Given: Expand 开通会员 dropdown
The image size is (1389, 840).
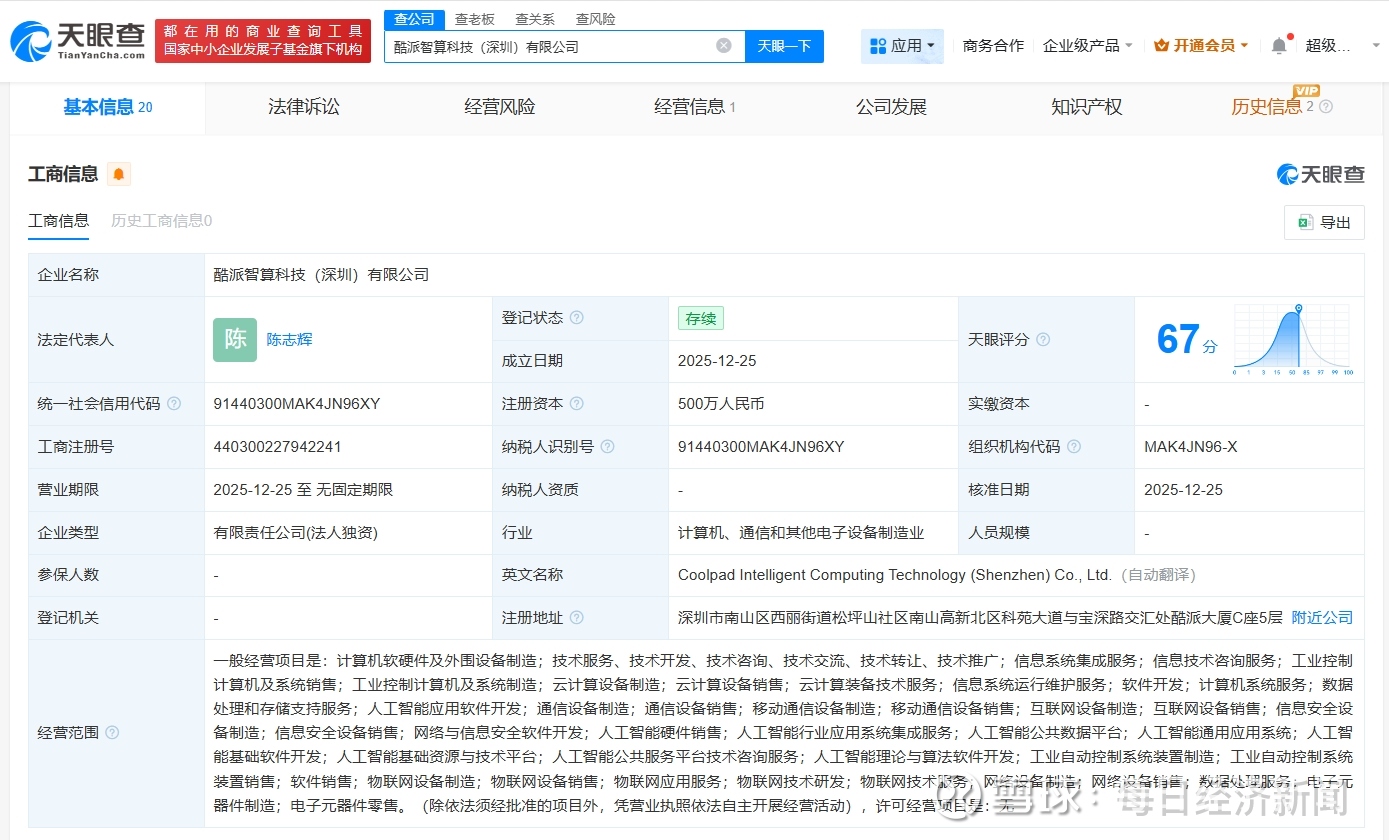Looking at the screenshot, I should click(1200, 46).
